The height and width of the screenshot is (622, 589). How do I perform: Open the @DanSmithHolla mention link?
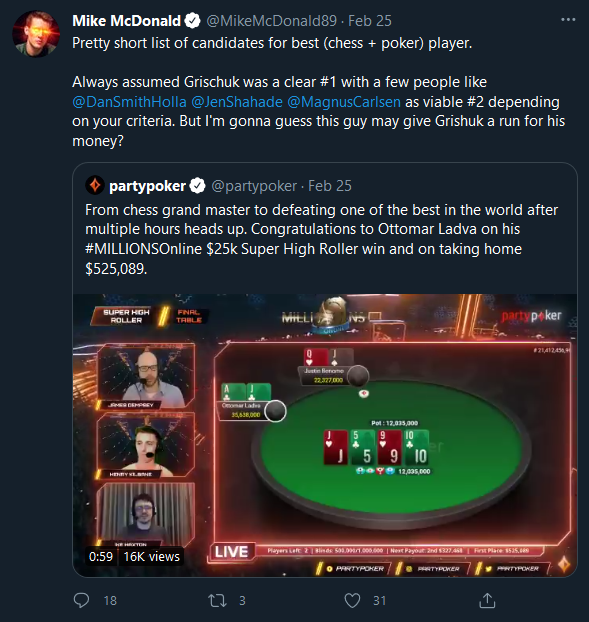129,102
